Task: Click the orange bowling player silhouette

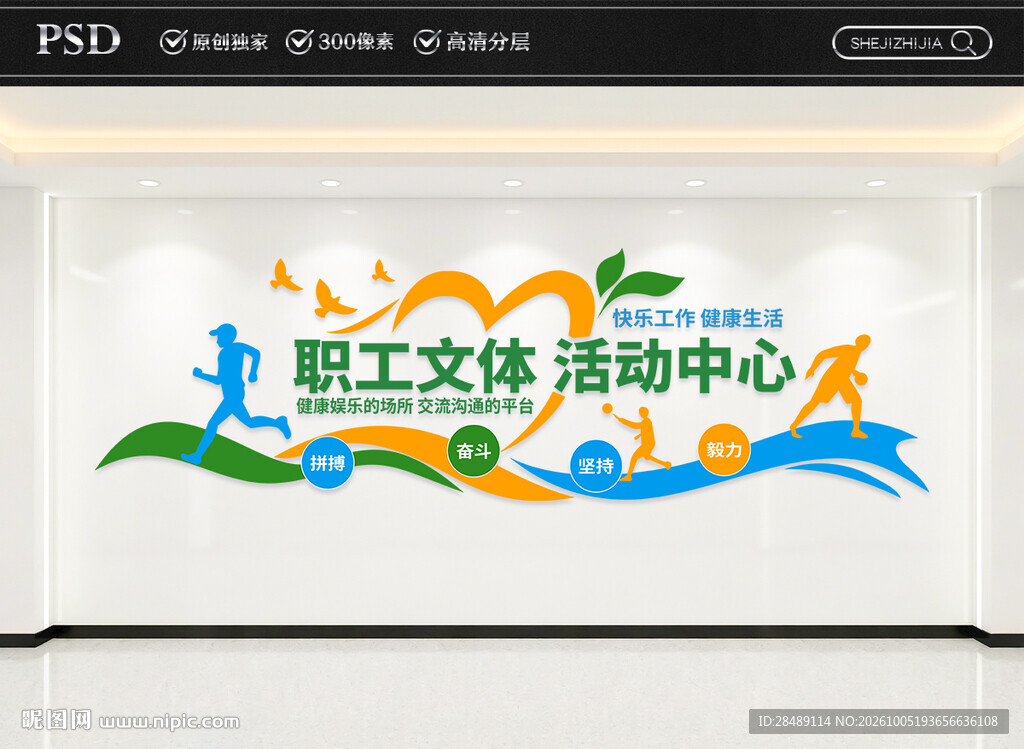Action: 831,387
